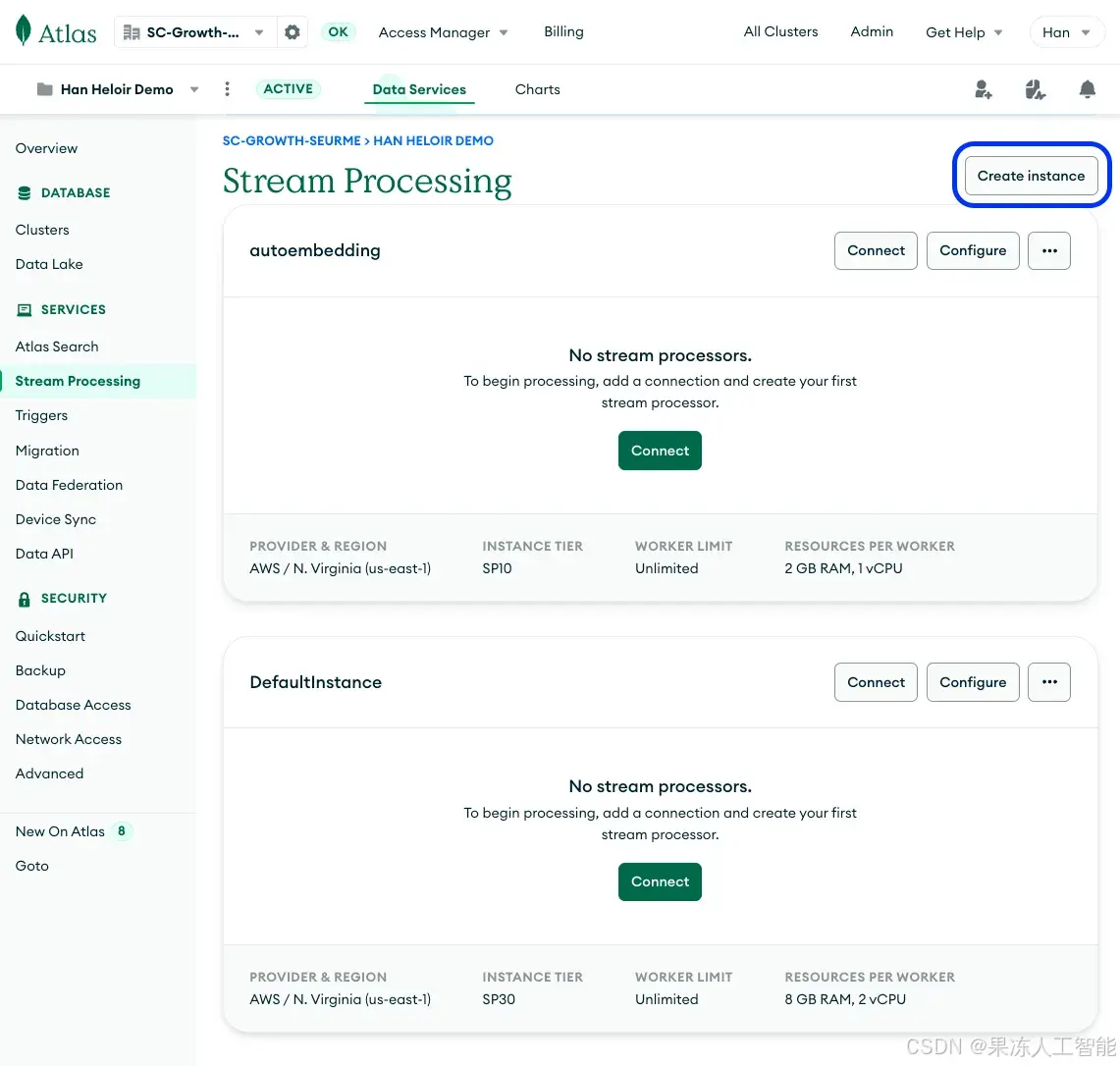Open Data Federation in sidebar
Image resolution: width=1120 pixels, height=1066 pixels.
click(70, 485)
